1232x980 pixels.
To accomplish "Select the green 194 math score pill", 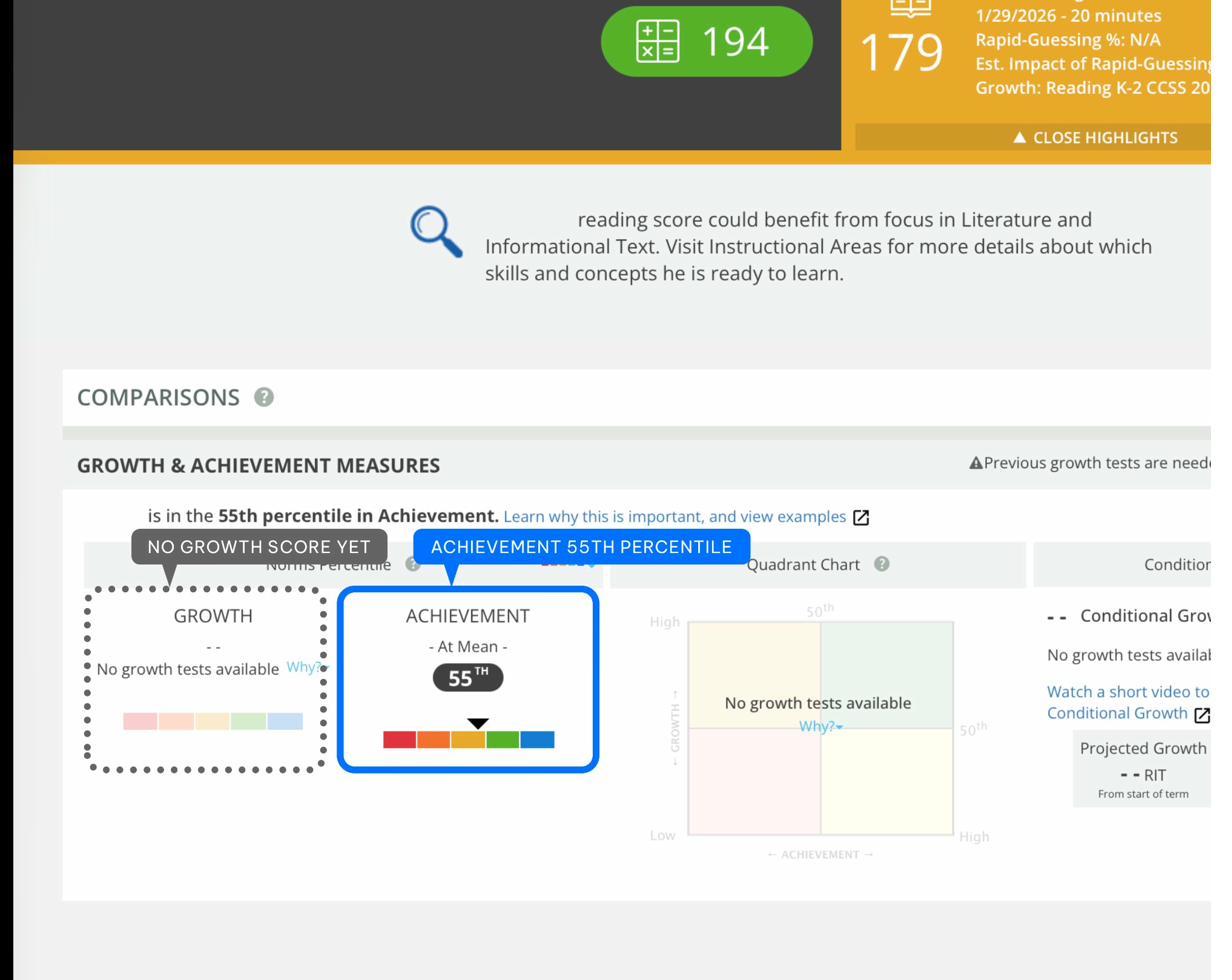I will pyautogui.click(x=706, y=42).
